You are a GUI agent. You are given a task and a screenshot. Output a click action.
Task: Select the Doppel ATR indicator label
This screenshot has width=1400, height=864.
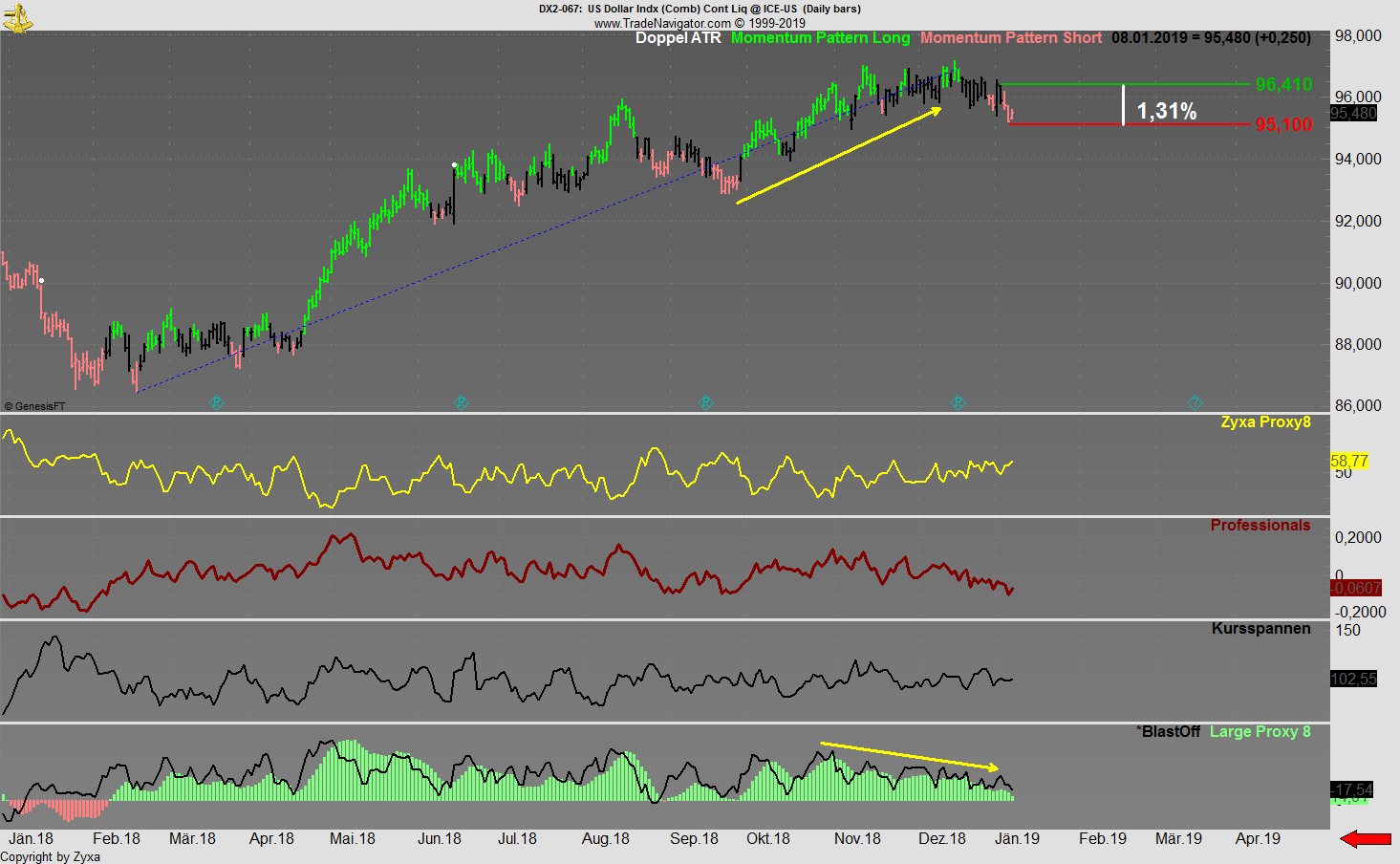tap(678, 38)
